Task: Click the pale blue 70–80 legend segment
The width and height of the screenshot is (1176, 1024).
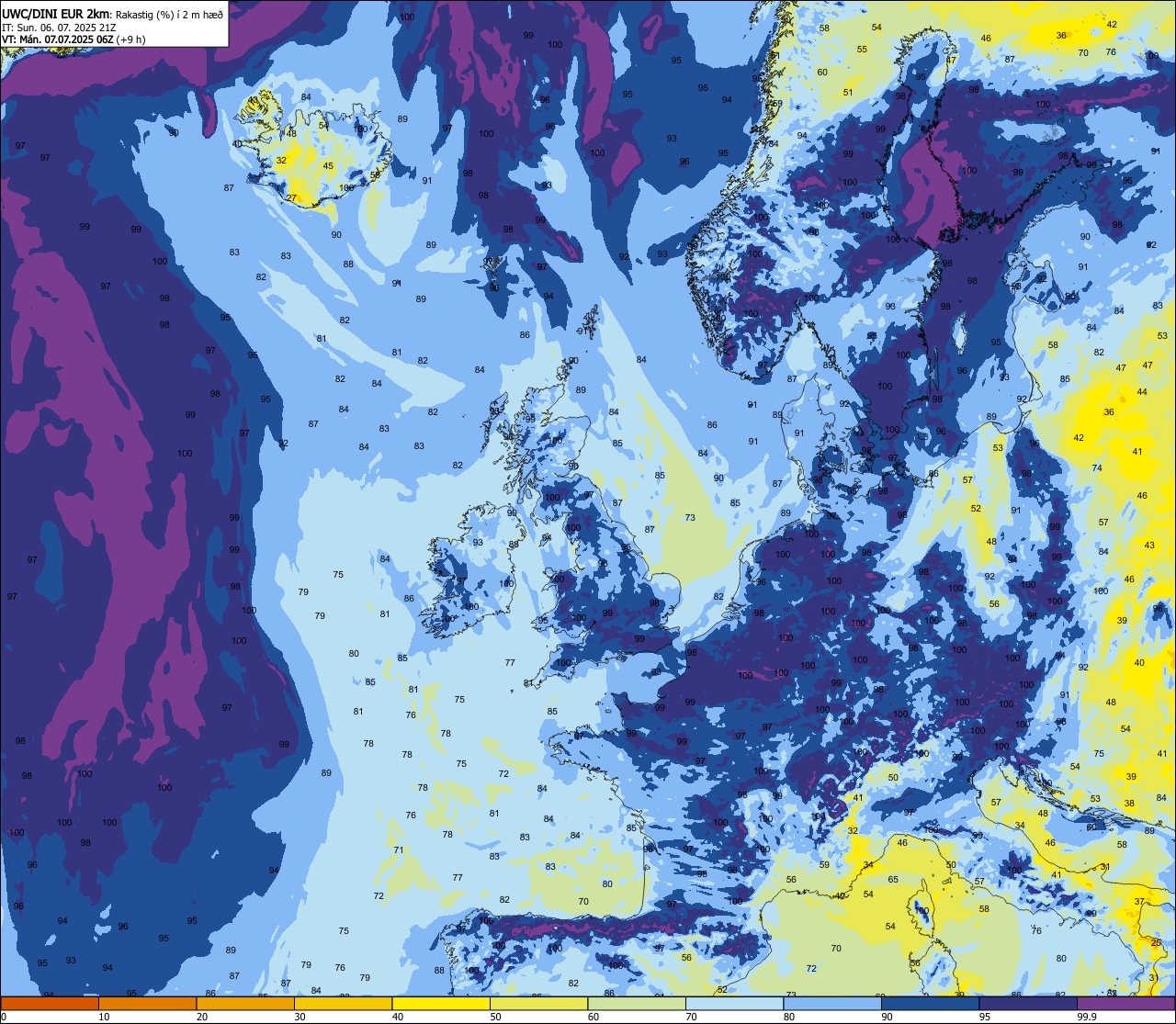Action: coord(734,1003)
